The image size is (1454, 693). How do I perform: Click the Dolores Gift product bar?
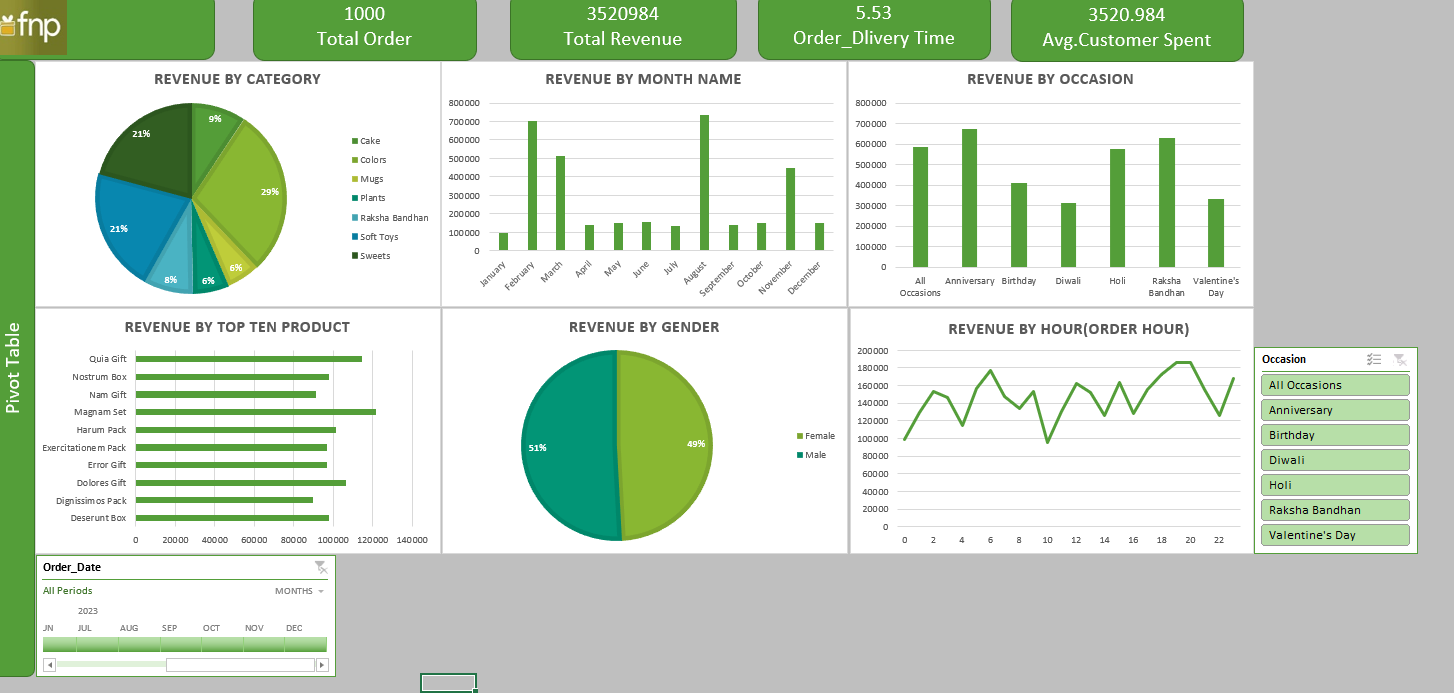pos(241,483)
